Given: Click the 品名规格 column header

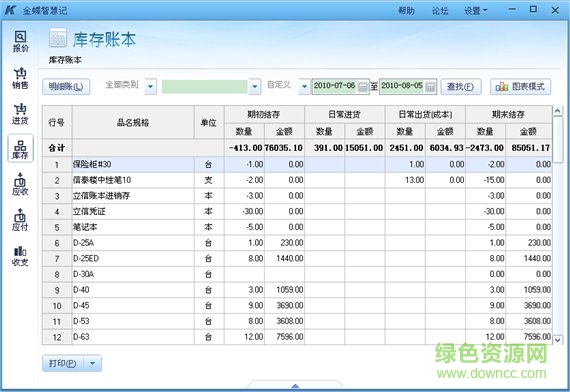Looking at the screenshot, I should point(133,123).
